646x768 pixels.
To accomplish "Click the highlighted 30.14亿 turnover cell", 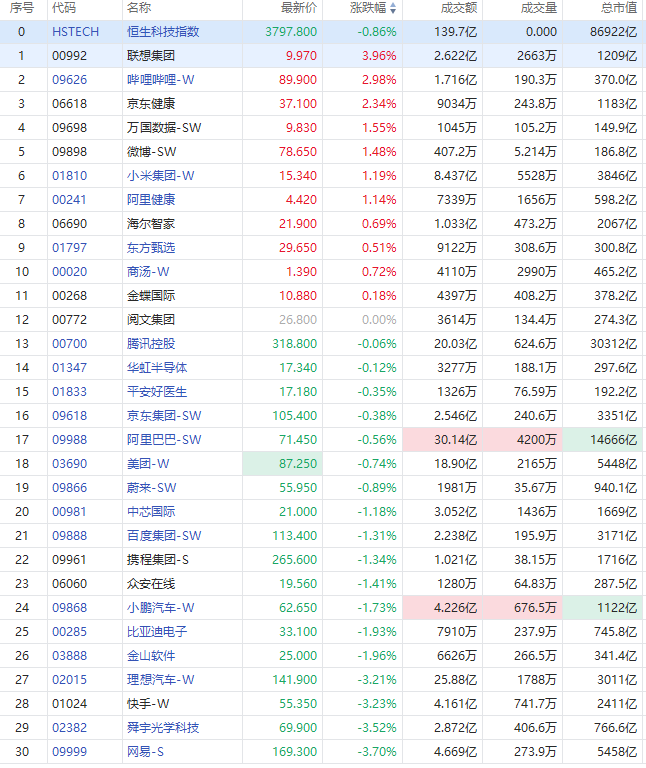I will [x=443, y=440].
